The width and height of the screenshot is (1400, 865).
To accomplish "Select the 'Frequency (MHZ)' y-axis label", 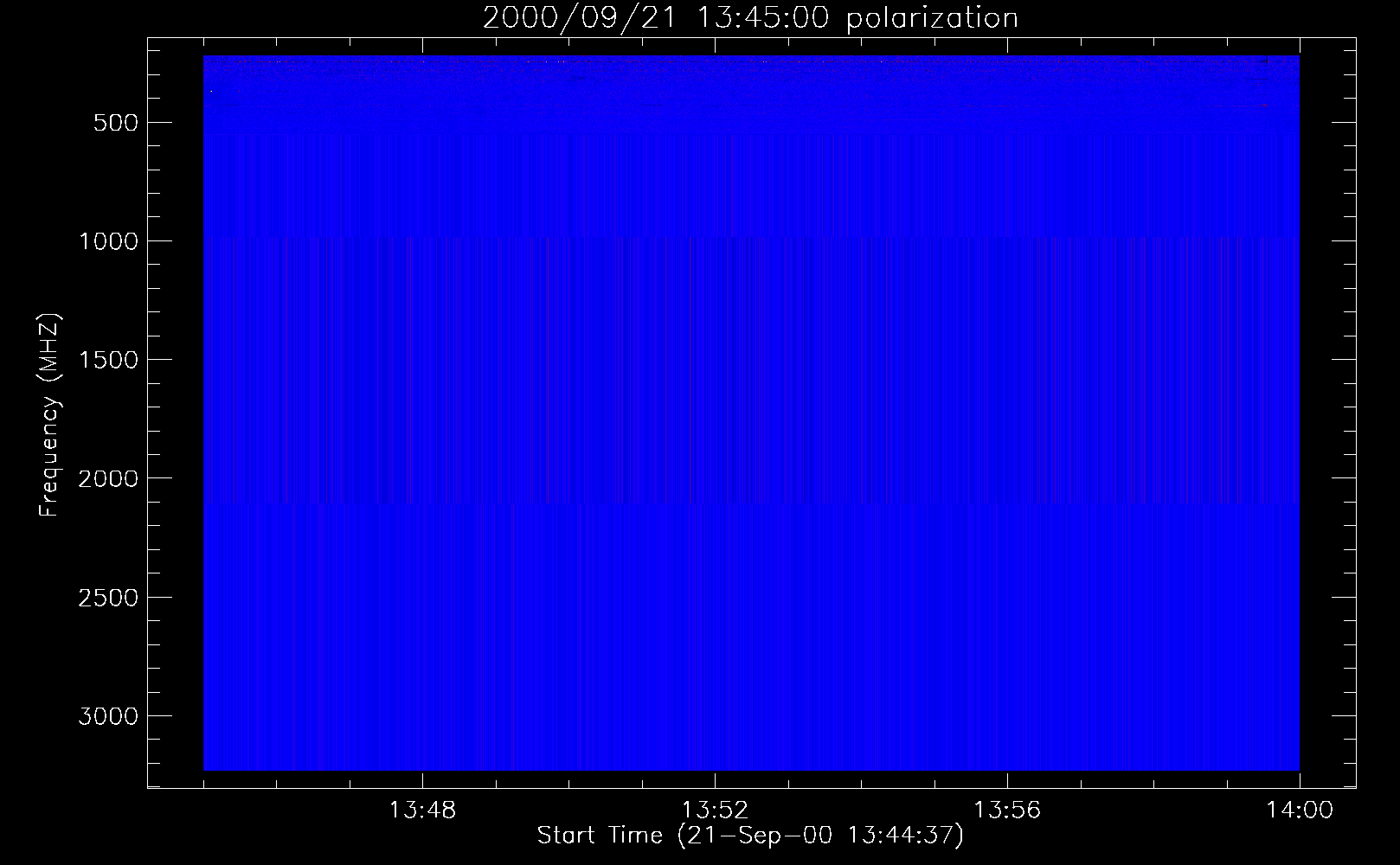I will (50, 416).
